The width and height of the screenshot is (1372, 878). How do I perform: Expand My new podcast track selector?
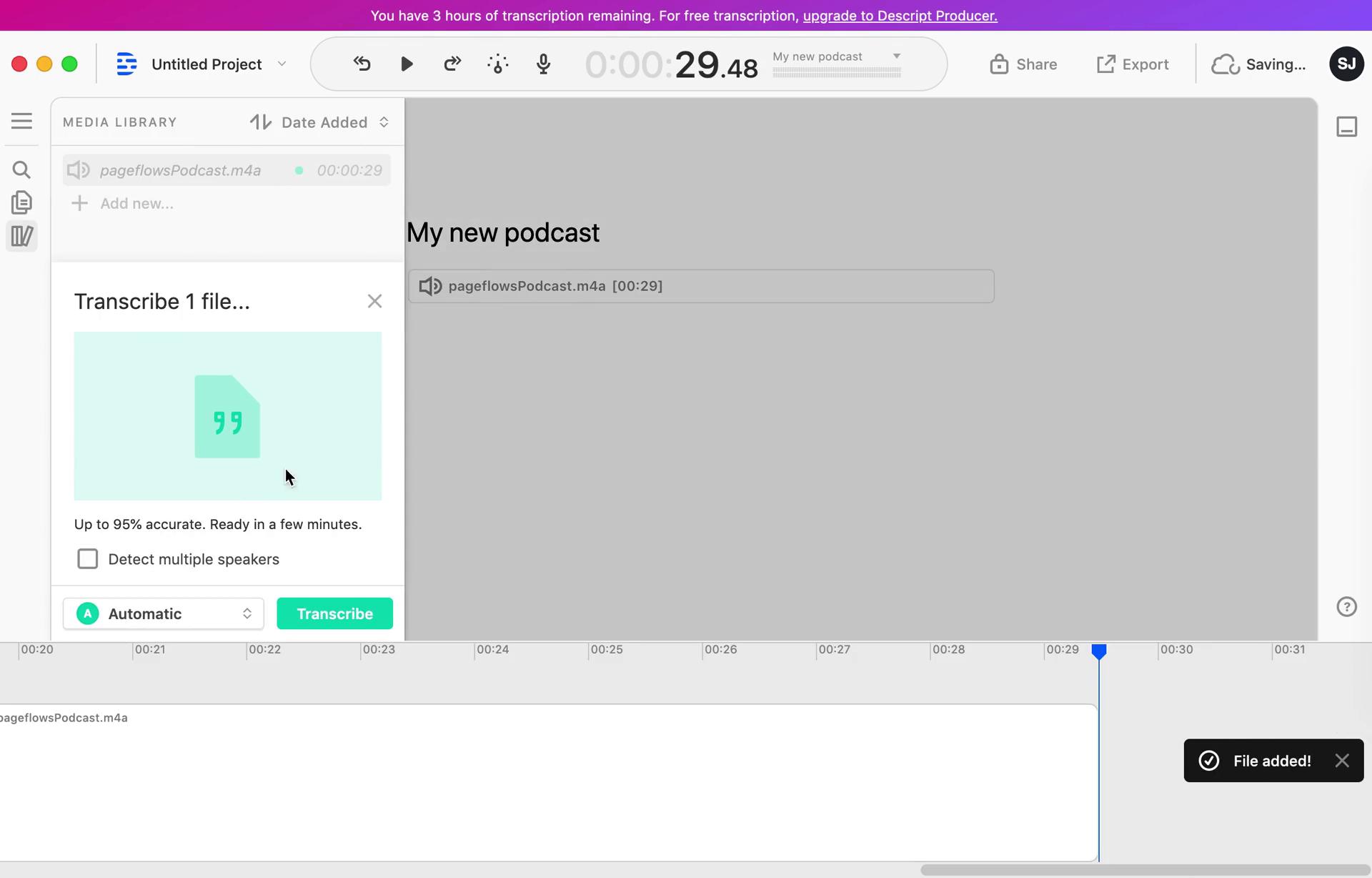pos(894,56)
